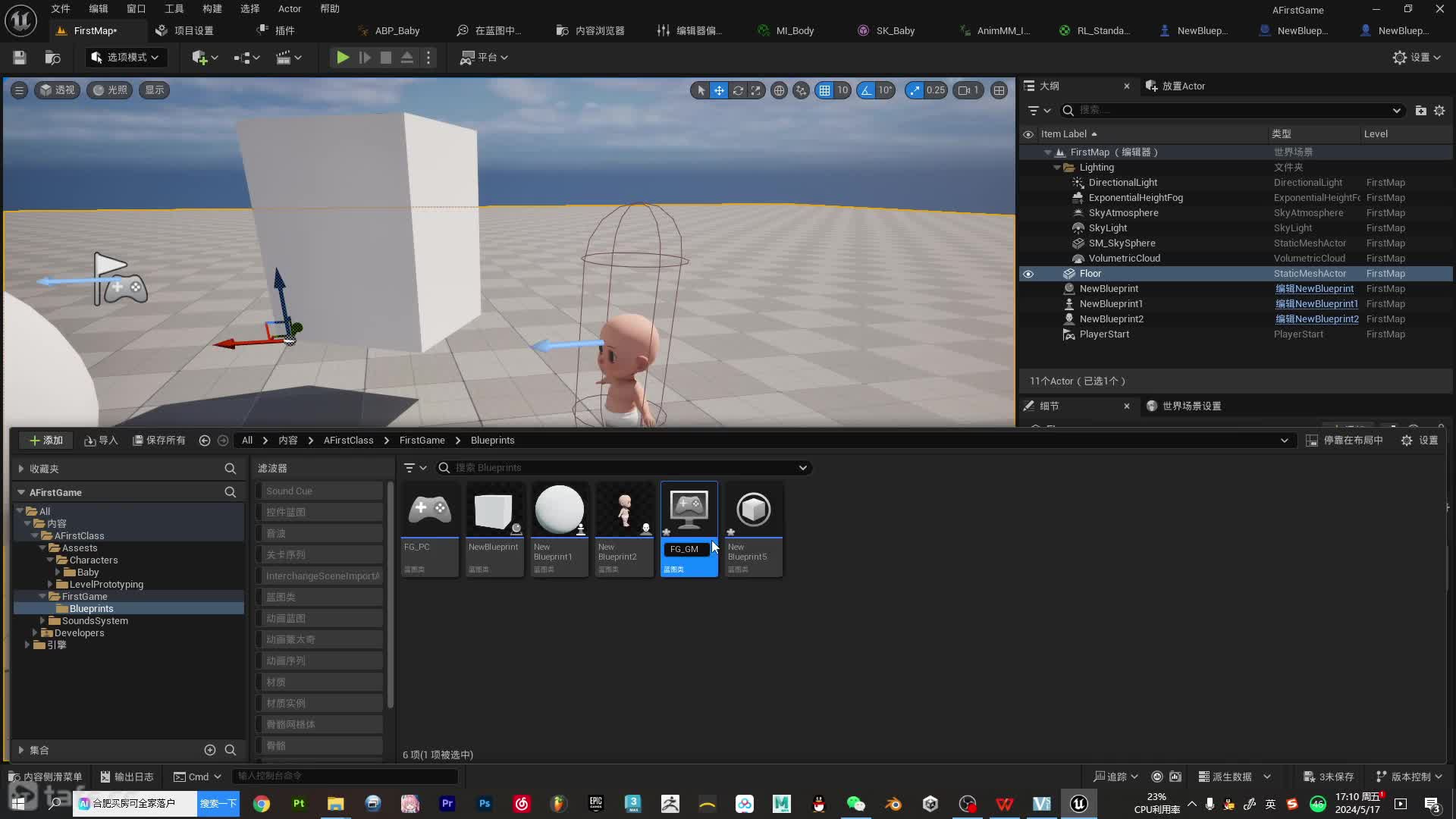Image resolution: width=1456 pixels, height=819 pixels.
Task: Open the quick add content icon
Action: click(x=205, y=58)
